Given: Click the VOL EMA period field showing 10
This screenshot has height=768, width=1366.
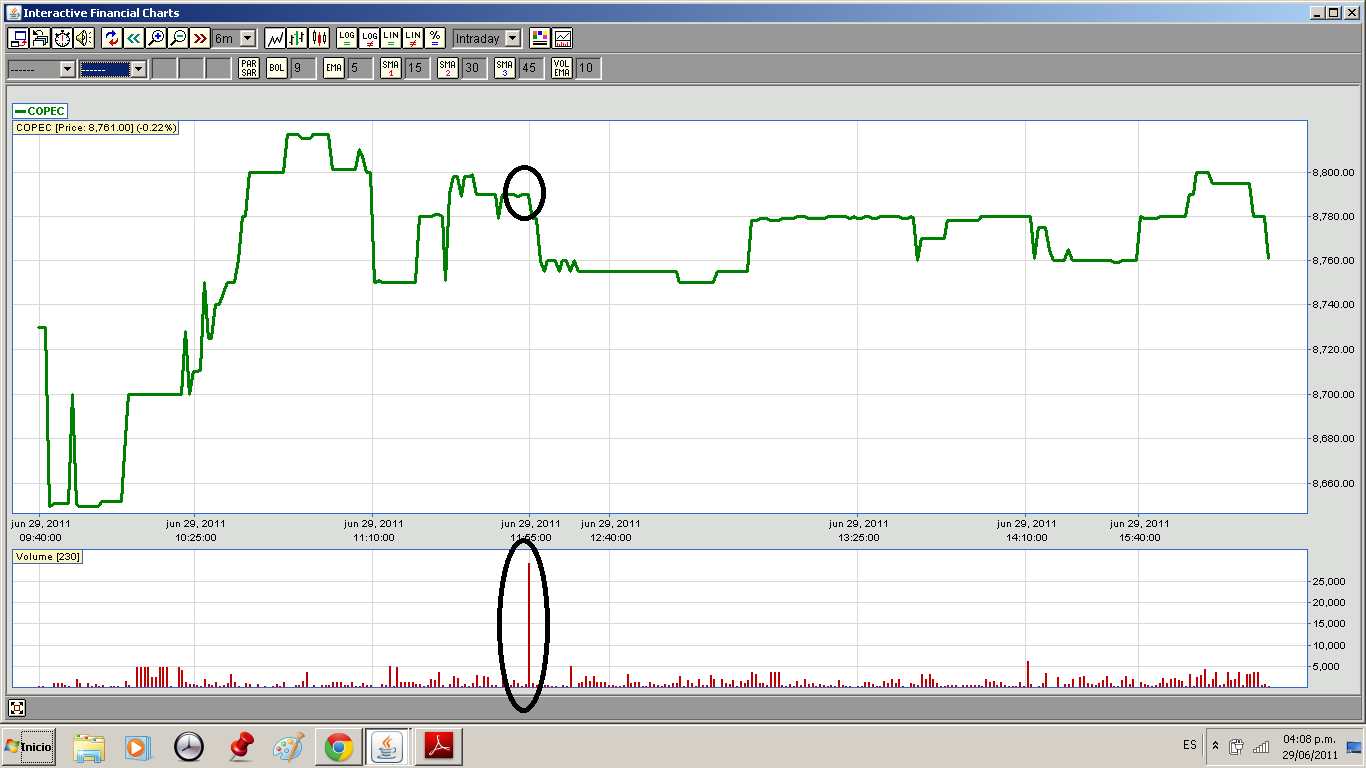Looking at the screenshot, I should tap(588, 68).
